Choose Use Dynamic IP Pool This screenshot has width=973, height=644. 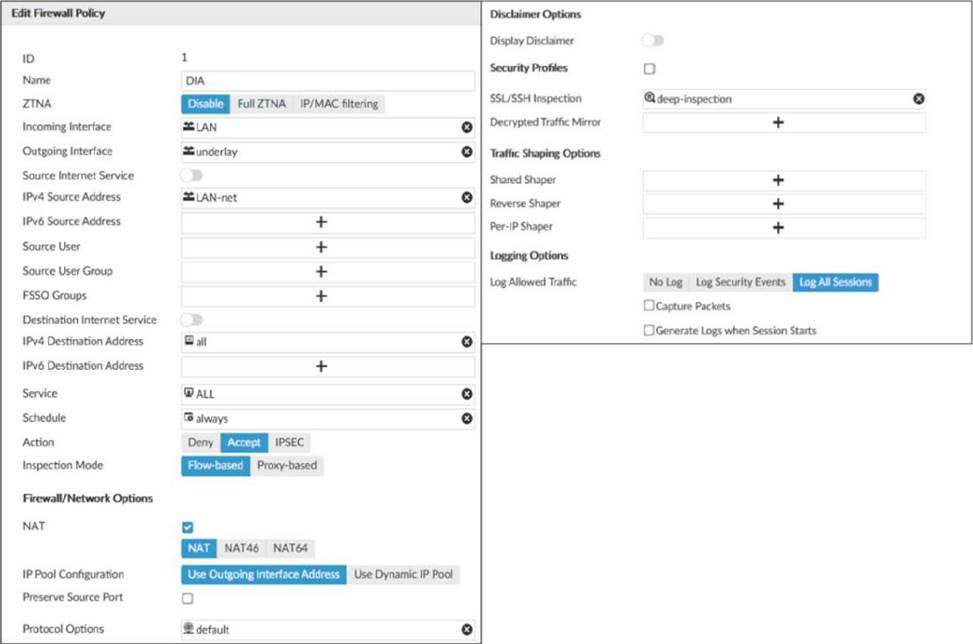click(x=403, y=575)
